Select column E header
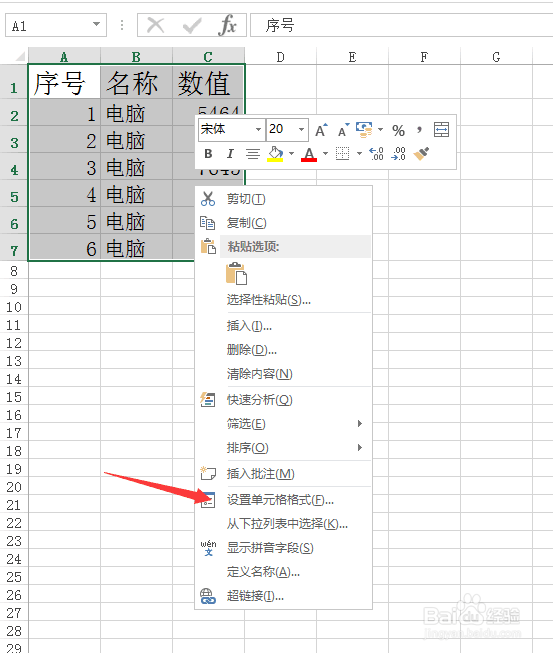This screenshot has width=553, height=653. coord(352,57)
